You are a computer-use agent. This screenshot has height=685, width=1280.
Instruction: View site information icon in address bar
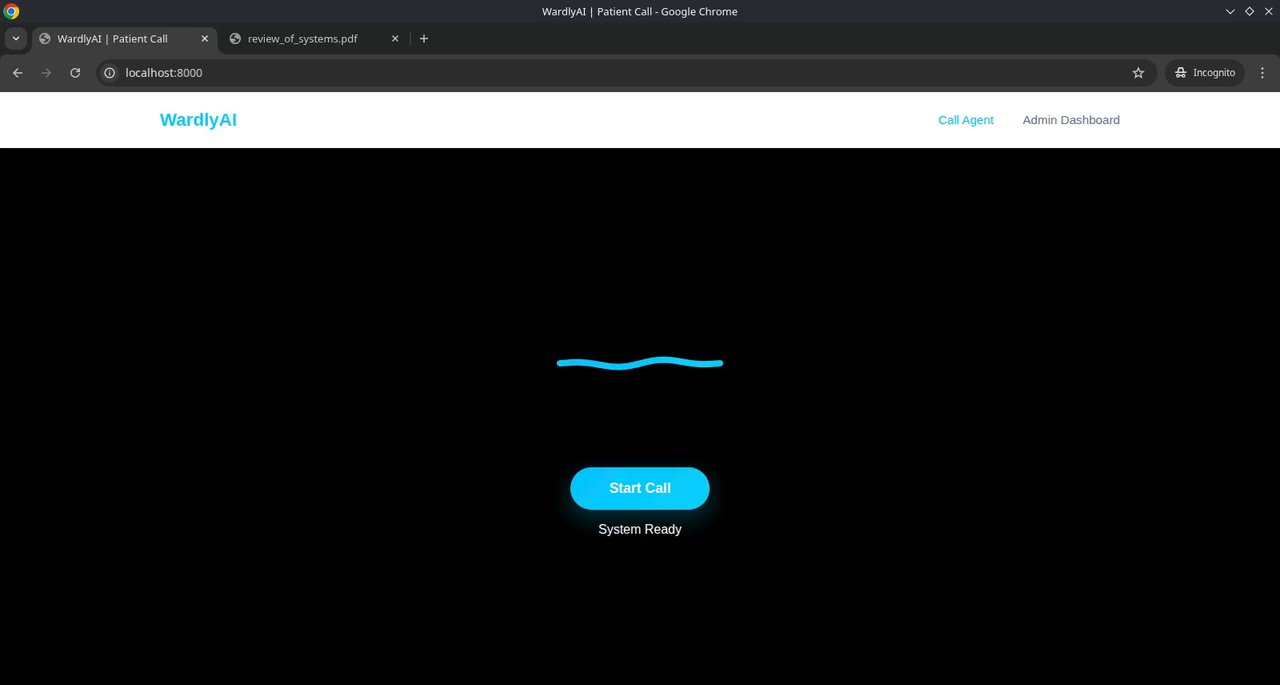click(x=110, y=73)
